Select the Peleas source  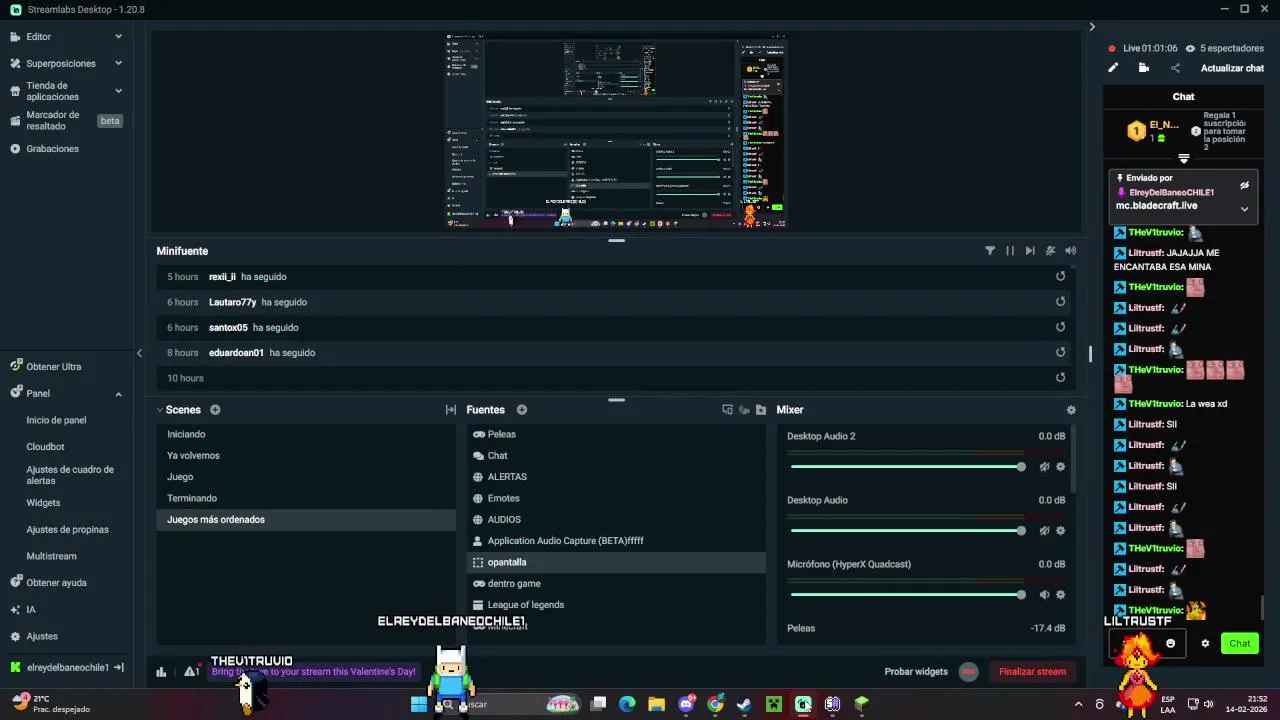pos(616,434)
